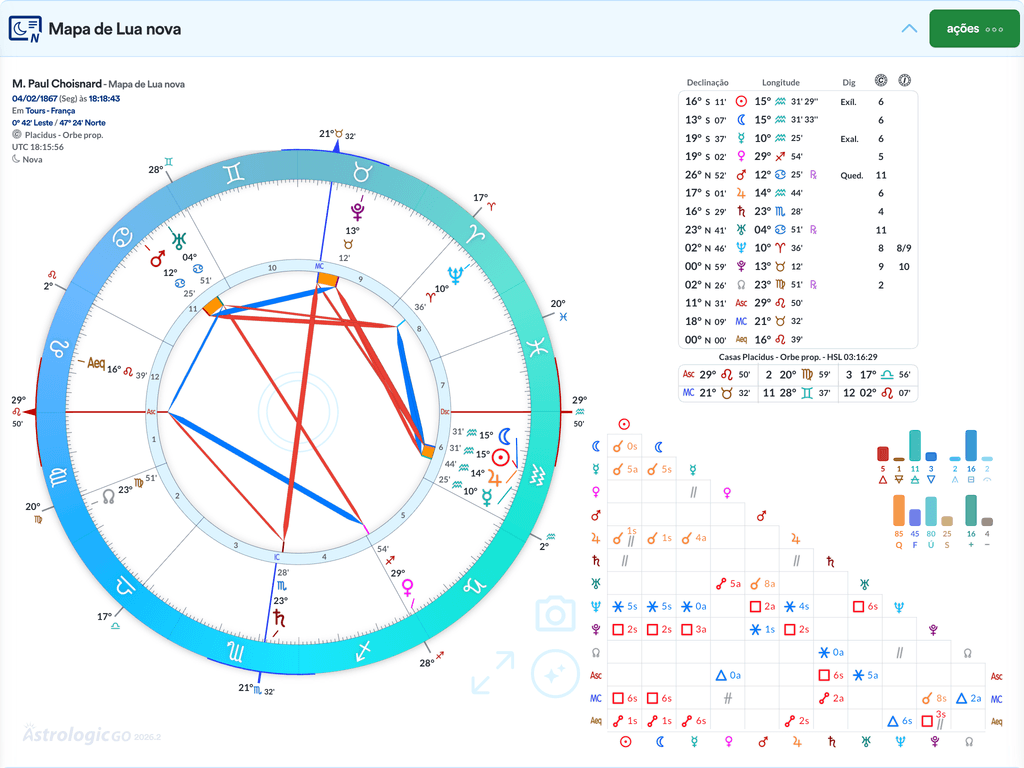Click the Declinação column header

707,82
